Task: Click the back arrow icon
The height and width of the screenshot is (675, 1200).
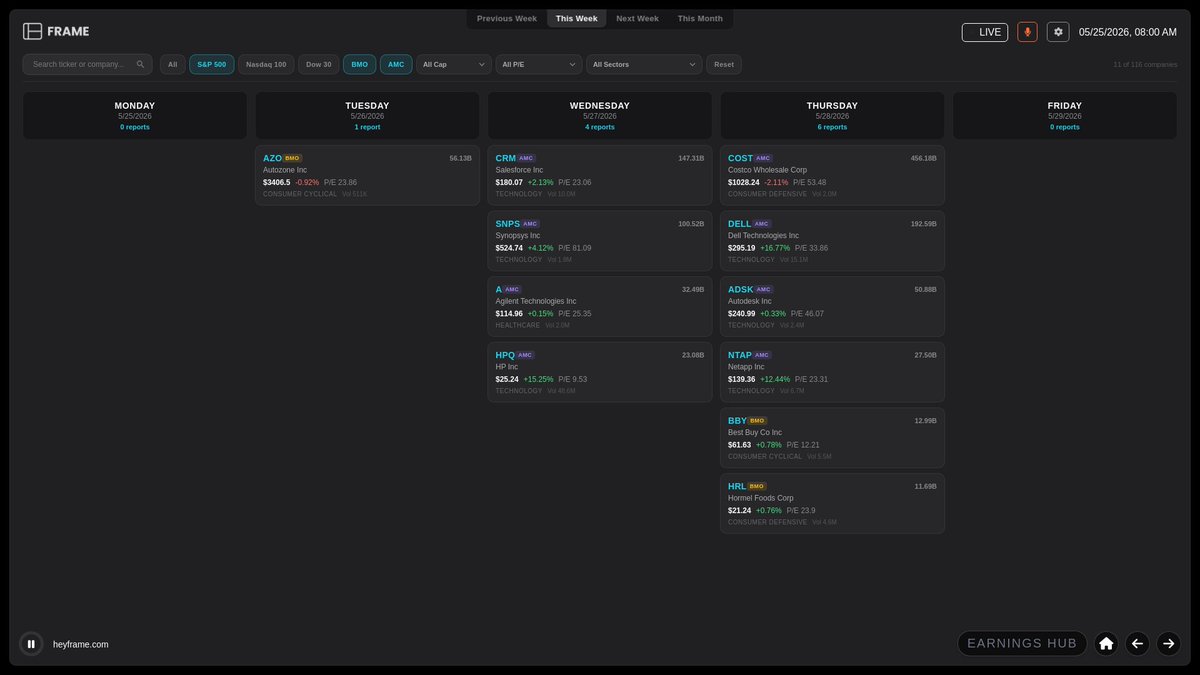Action: (1137, 643)
